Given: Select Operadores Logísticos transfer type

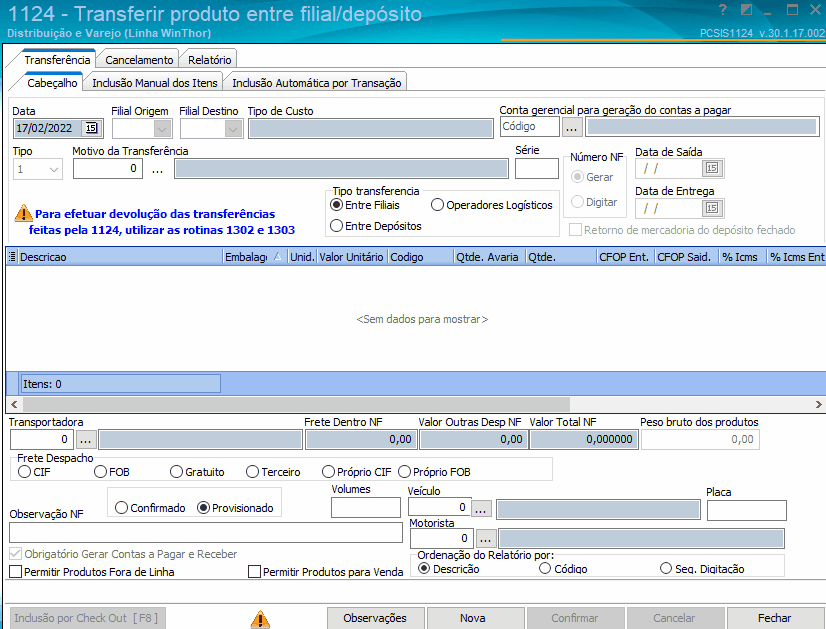Looking at the screenshot, I should [491, 205].
